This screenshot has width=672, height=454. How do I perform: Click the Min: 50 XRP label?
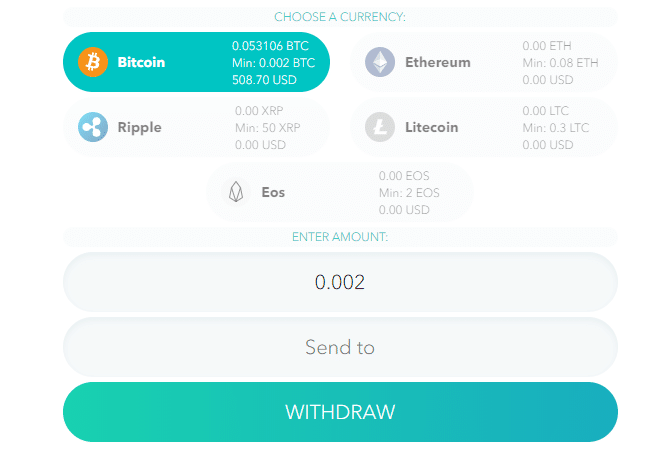coord(268,128)
